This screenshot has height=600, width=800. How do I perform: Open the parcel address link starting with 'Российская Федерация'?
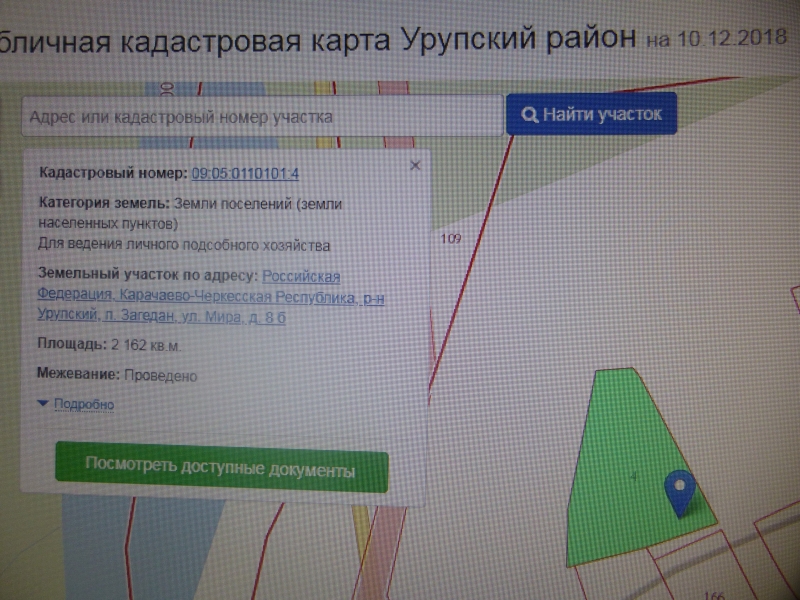[x=210, y=297]
